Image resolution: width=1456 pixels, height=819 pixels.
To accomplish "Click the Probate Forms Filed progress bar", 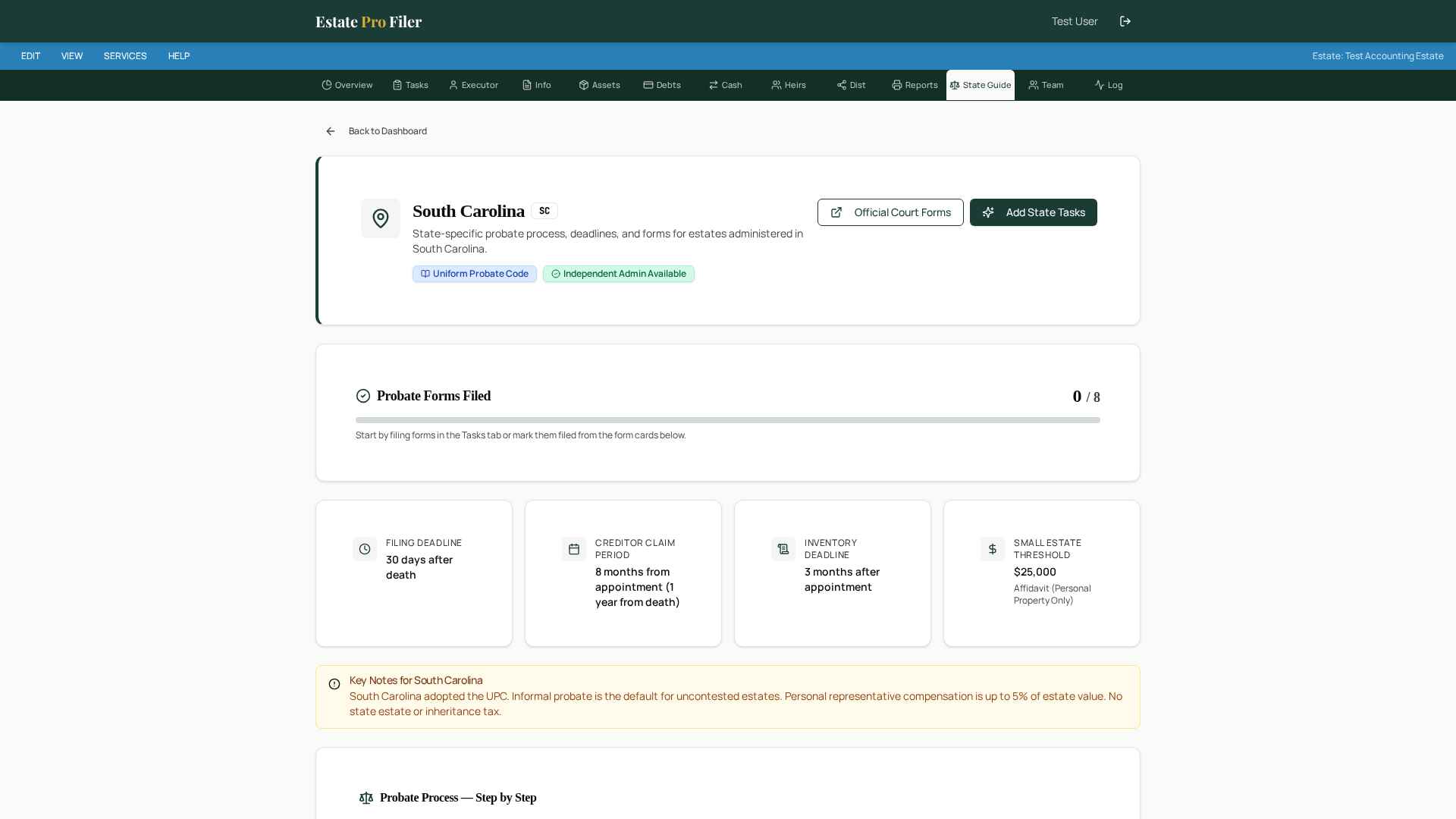I will pos(728,420).
